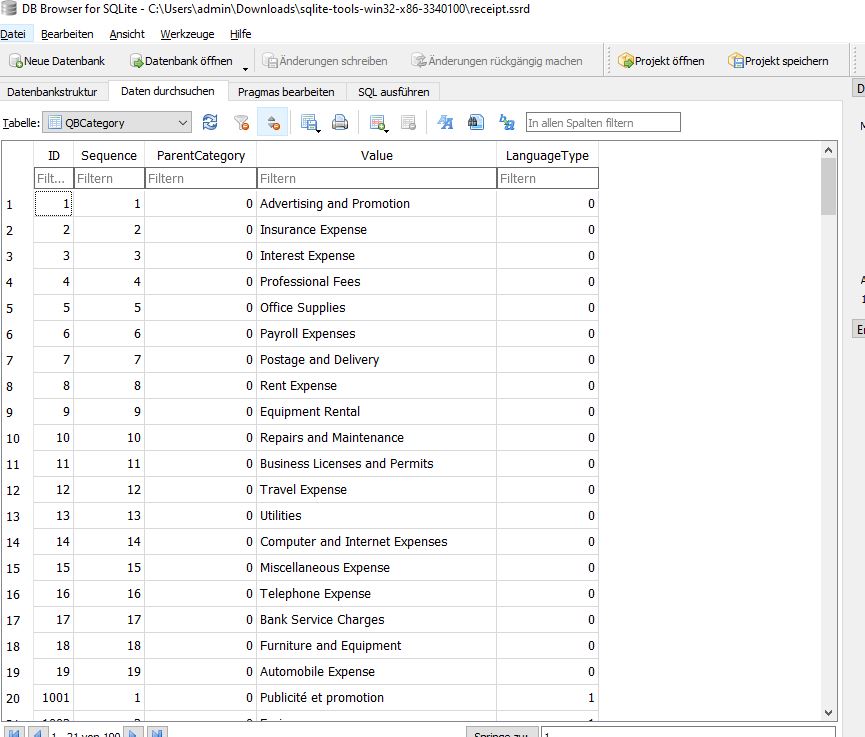Image resolution: width=865 pixels, height=737 pixels.
Task: Click the Projekt speichern button
Action: pos(782,60)
